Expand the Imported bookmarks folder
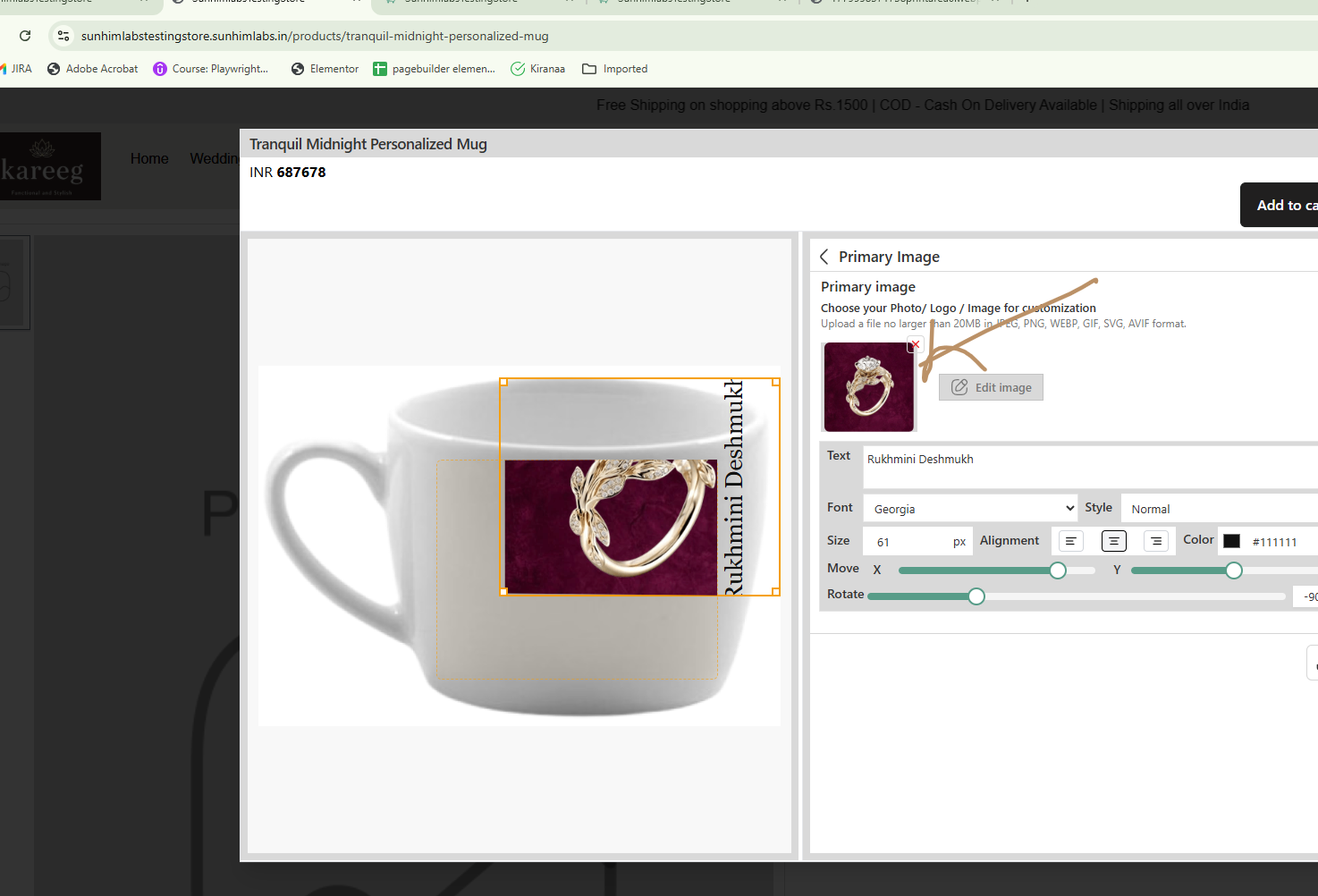Viewport: 1318px width, 896px height. click(615, 69)
